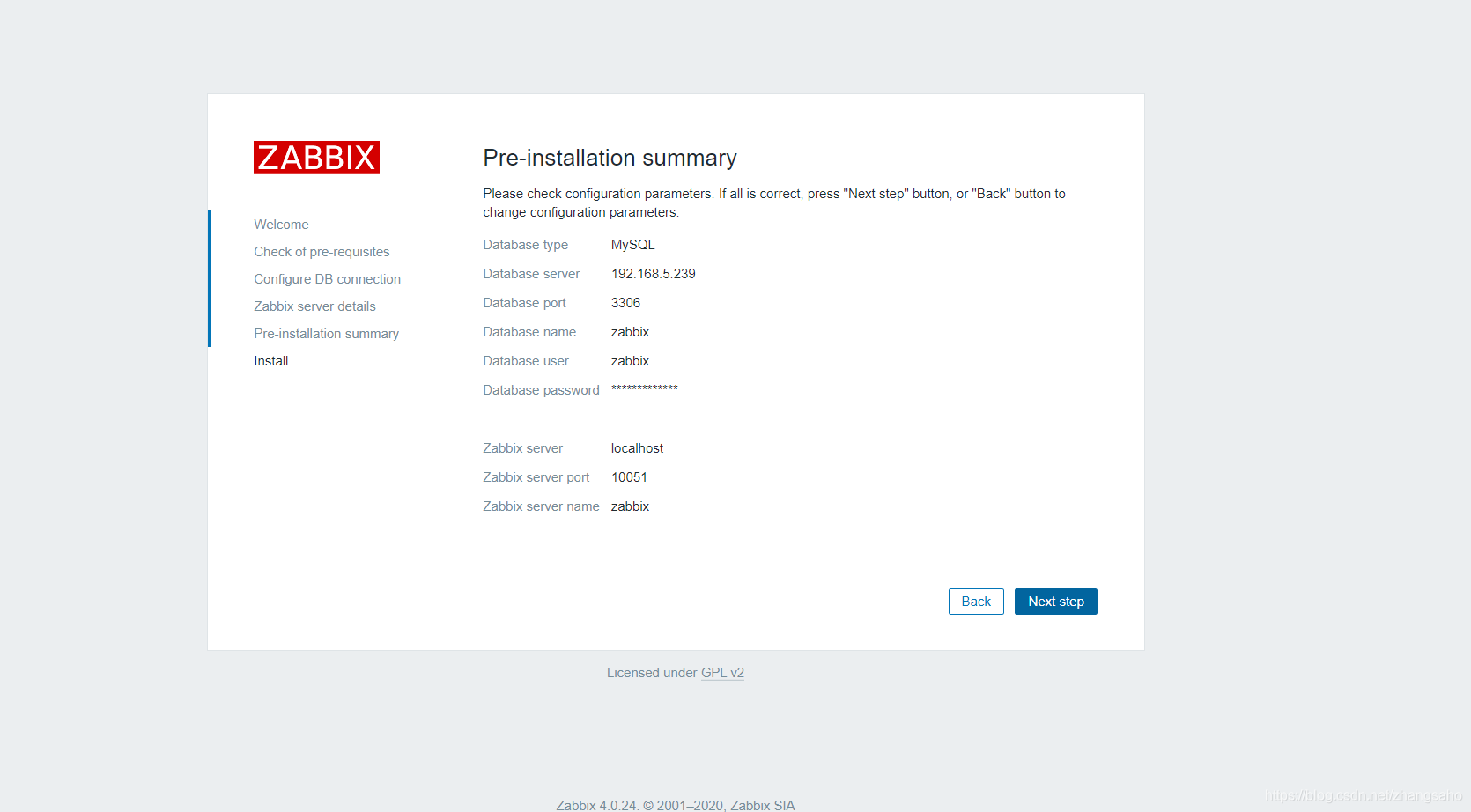
Task: Click the masked database password value
Action: tap(644, 388)
